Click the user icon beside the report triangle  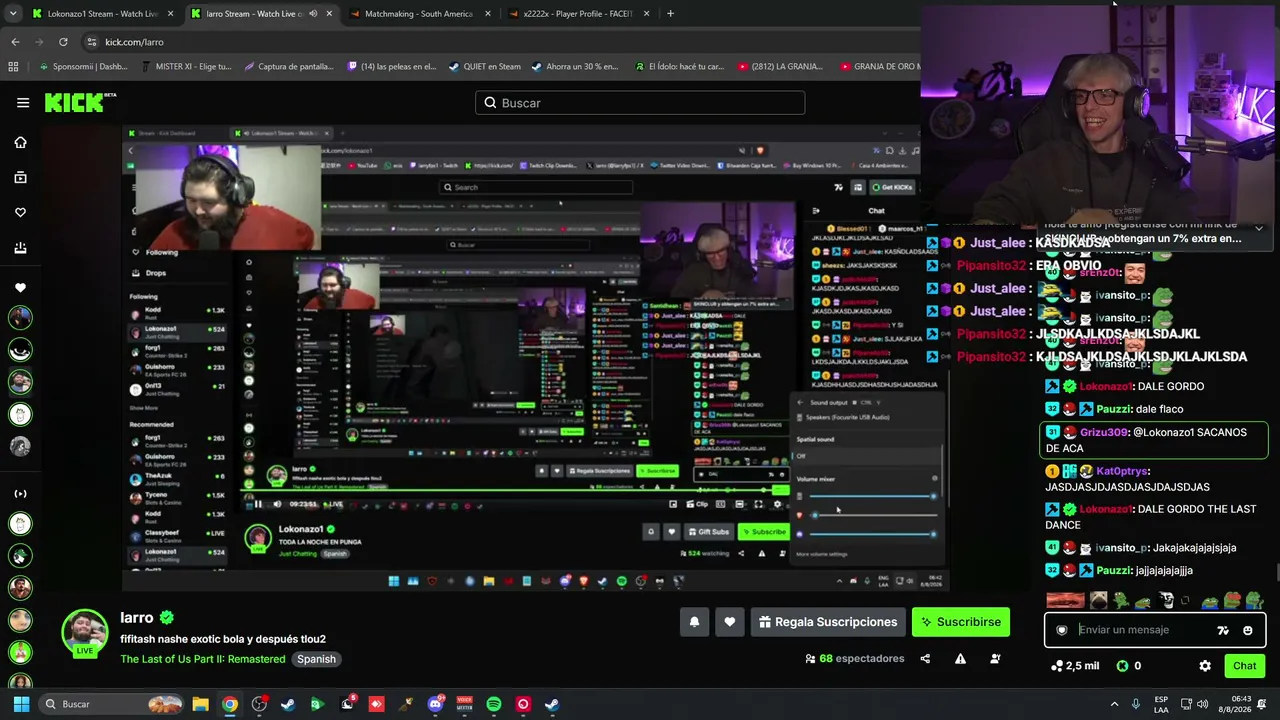point(995,659)
